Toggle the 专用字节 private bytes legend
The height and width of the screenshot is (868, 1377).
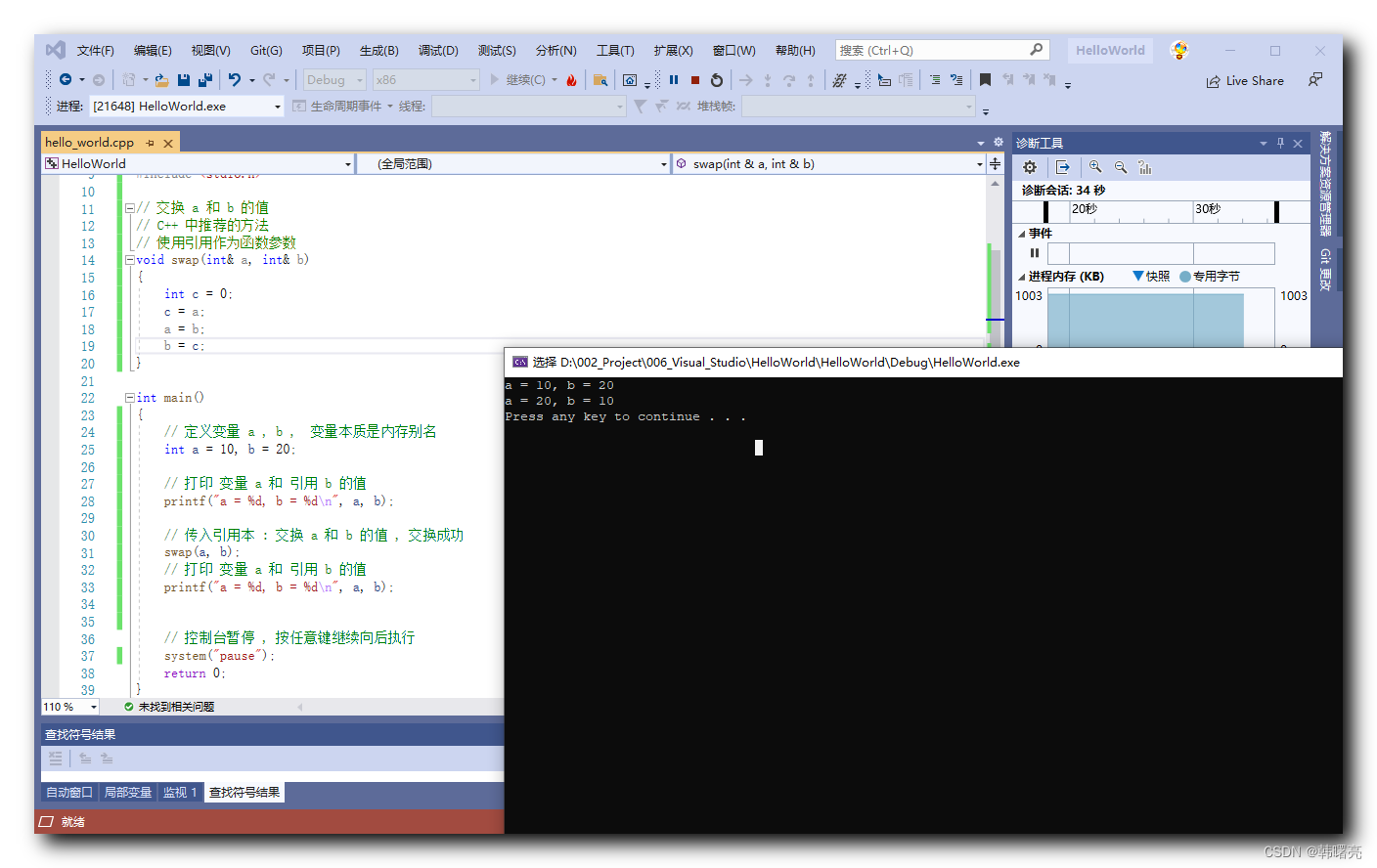(1185, 277)
